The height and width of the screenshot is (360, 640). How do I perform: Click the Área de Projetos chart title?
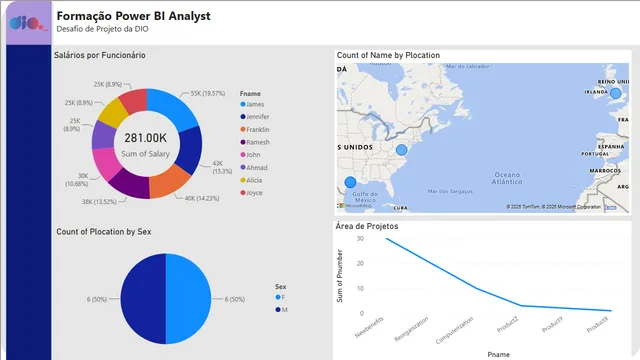click(367, 226)
